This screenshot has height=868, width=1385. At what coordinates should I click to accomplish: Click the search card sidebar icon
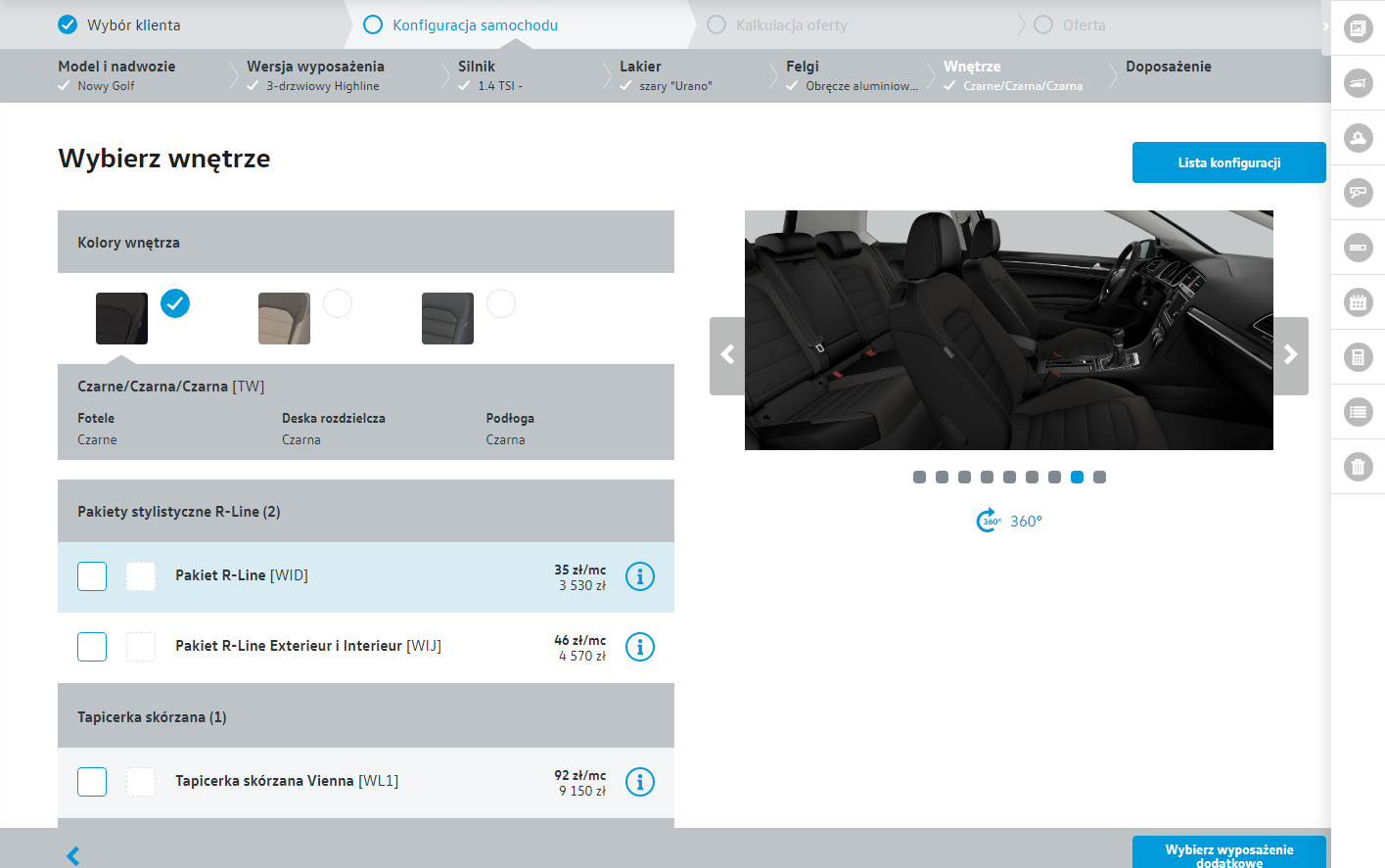coord(1358,193)
